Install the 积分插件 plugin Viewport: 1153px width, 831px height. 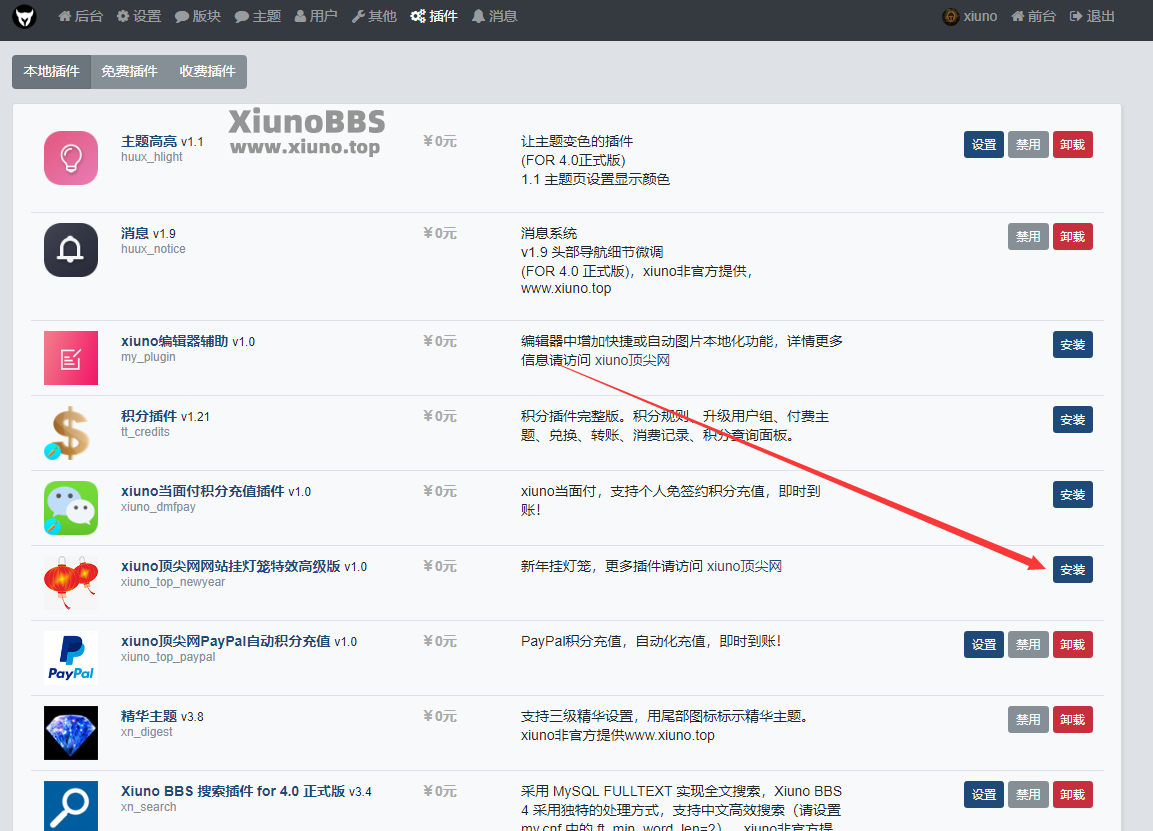pyautogui.click(x=1073, y=420)
